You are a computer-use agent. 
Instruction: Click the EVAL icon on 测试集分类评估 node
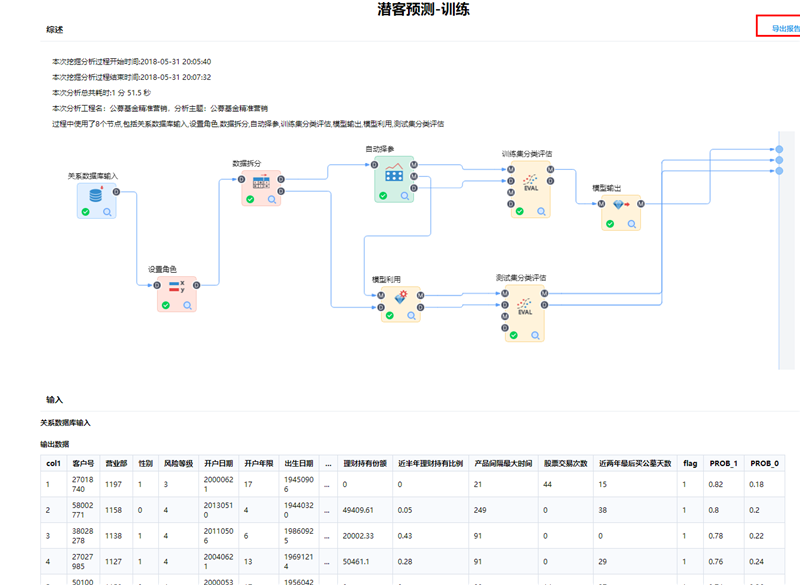point(525,306)
